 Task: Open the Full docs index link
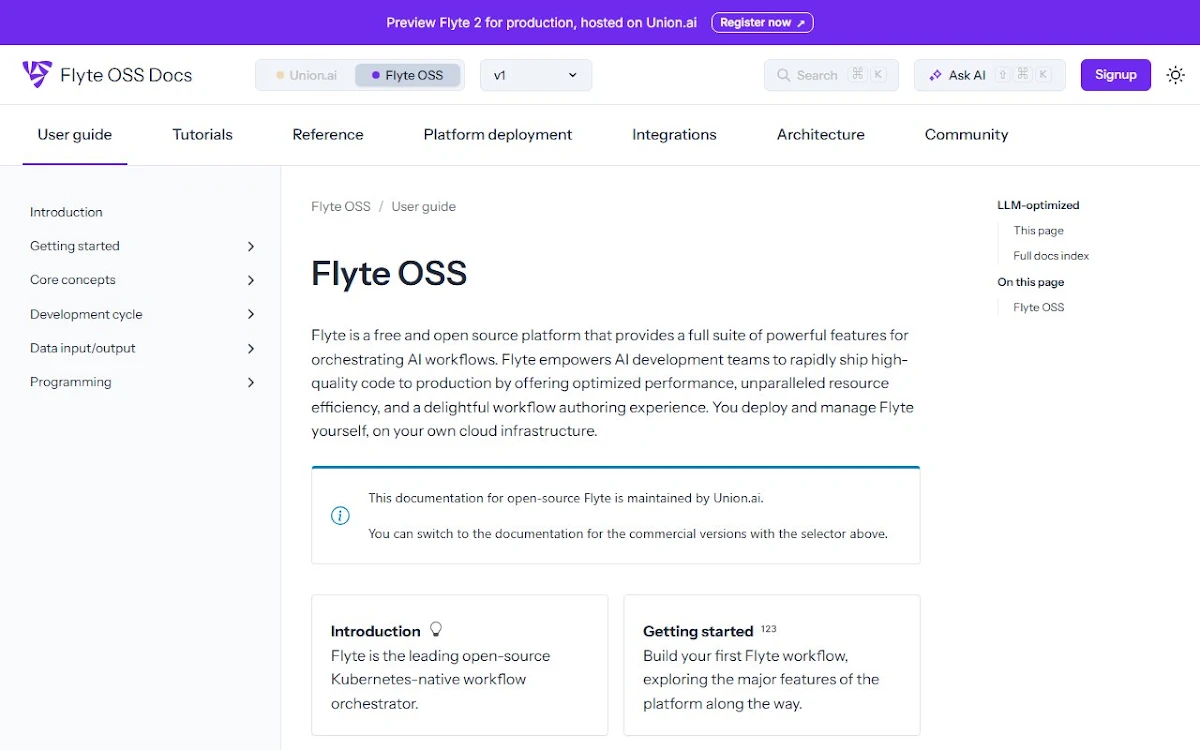(x=1051, y=255)
